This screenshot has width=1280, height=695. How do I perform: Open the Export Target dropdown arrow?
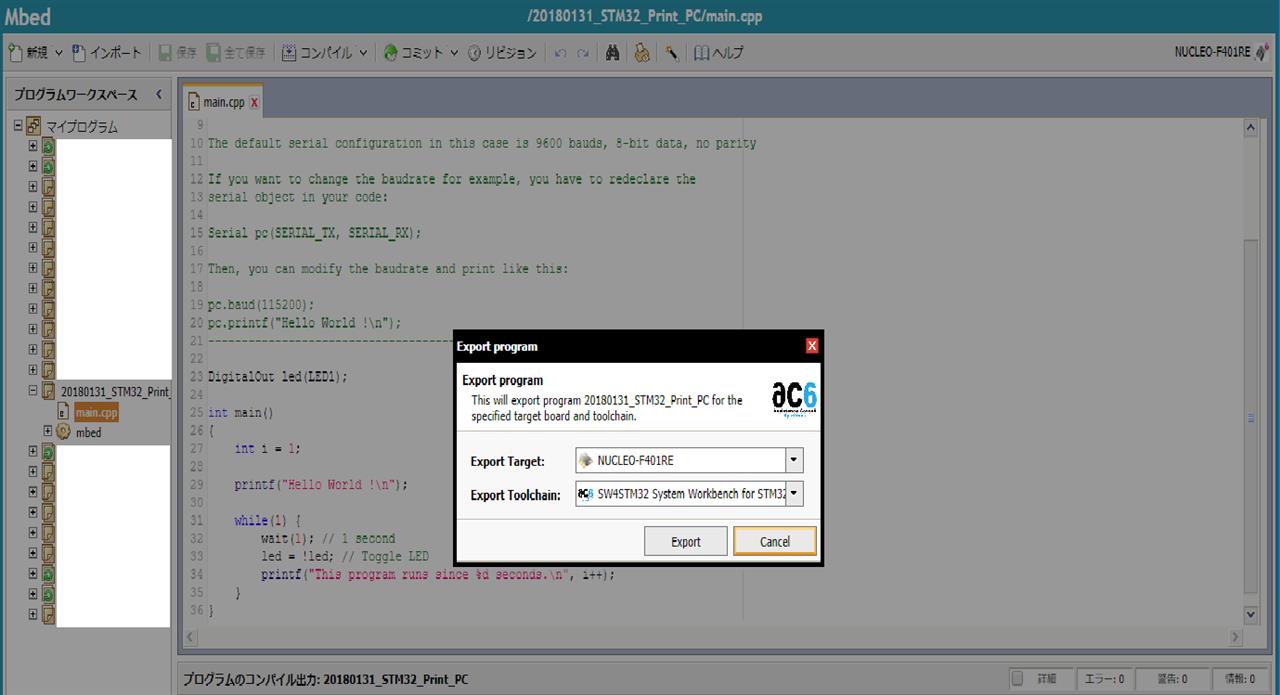(x=794, y=461)
